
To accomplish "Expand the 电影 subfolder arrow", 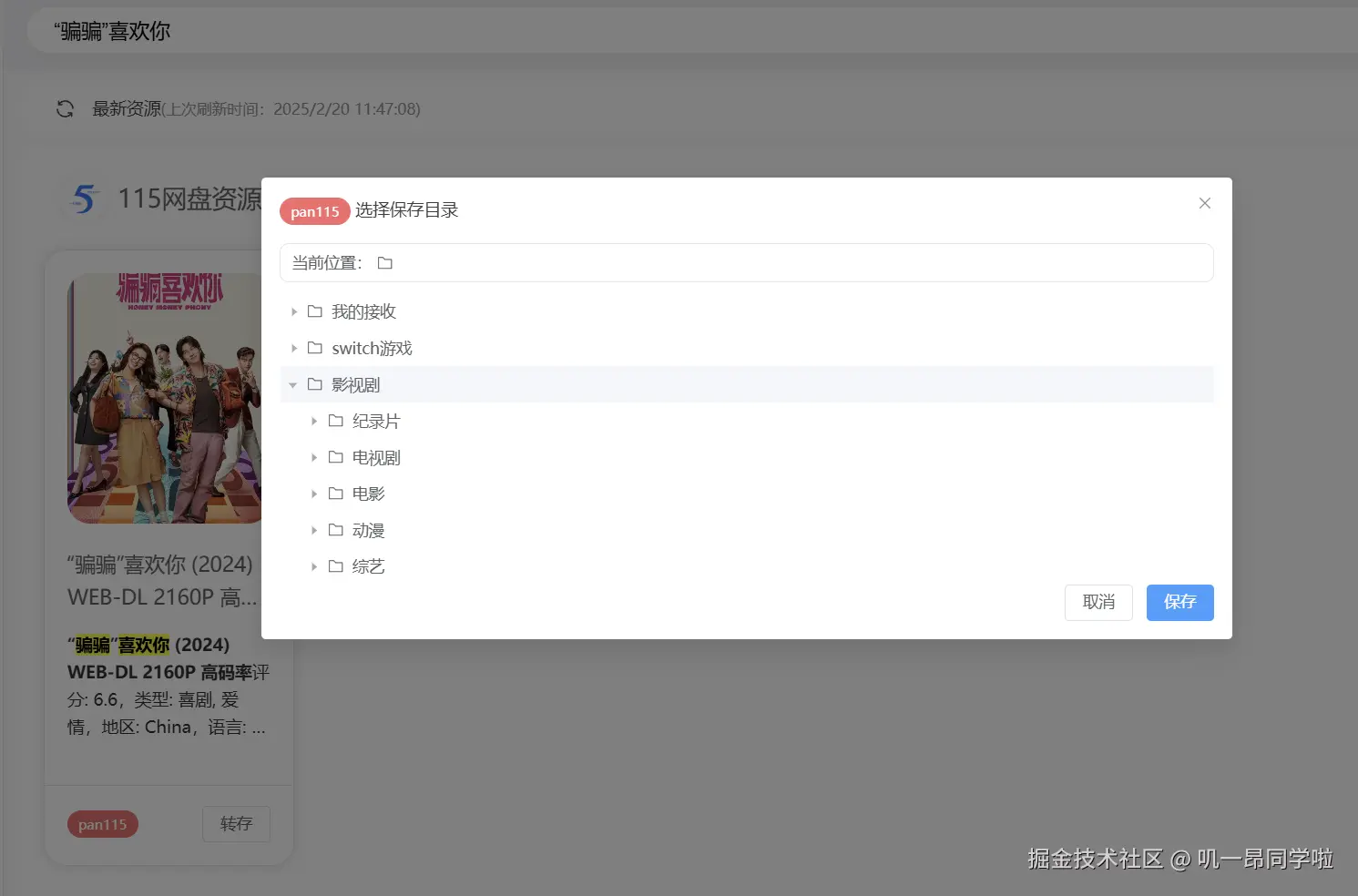I will pyautogui.click(x=314, y=494).
